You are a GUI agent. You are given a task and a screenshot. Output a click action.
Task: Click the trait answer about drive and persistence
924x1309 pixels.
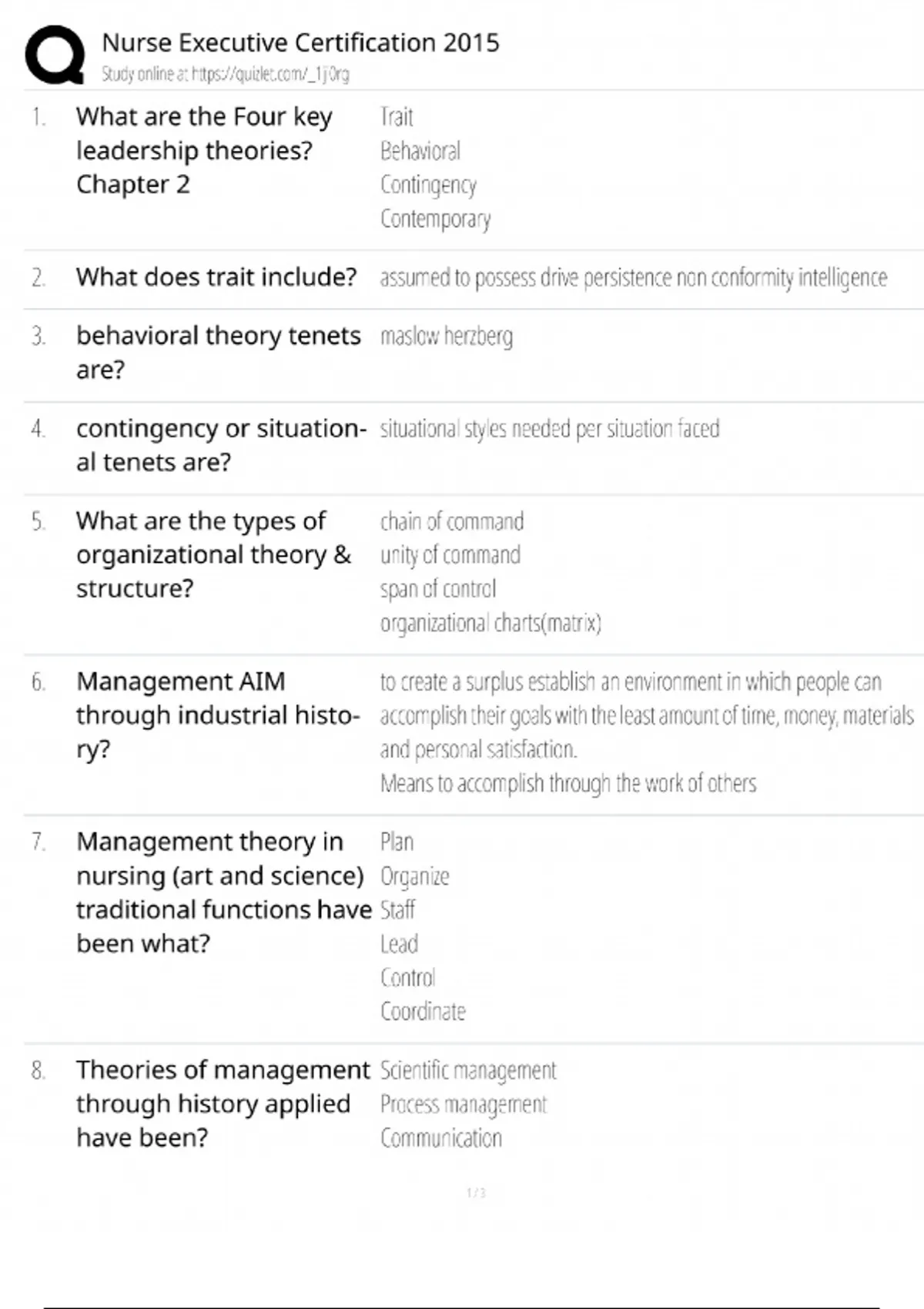click(x=633, y=277)
